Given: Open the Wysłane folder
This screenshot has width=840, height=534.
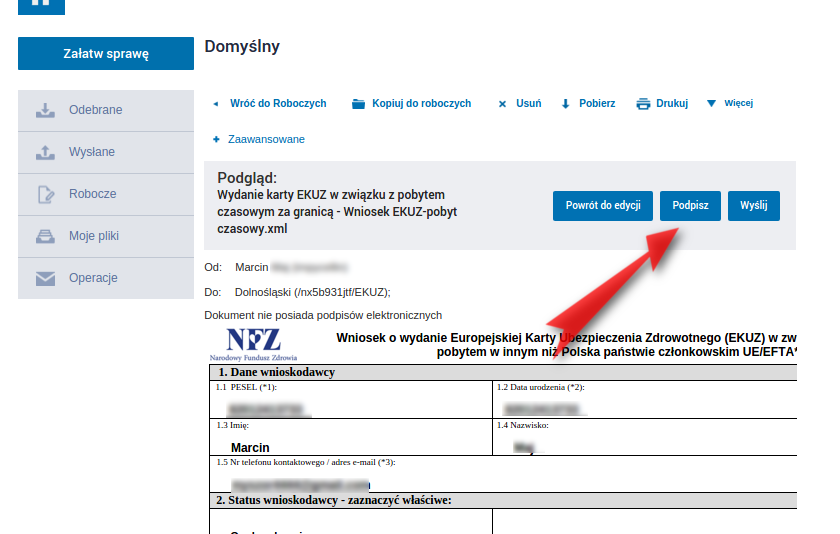Looking at the screenshot, I should 106,153.
